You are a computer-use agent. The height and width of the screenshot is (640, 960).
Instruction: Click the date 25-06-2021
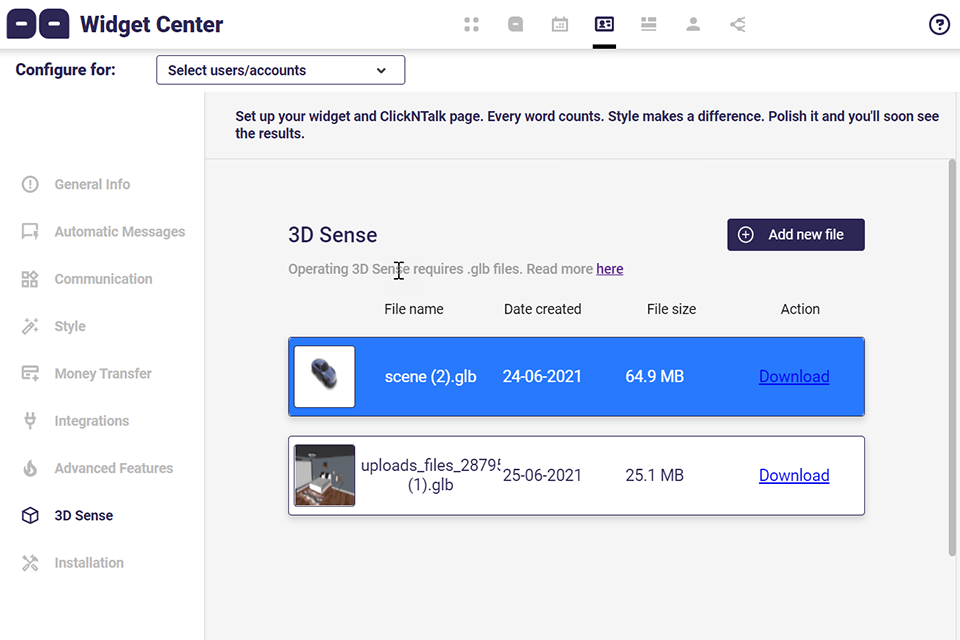[542, 475]
